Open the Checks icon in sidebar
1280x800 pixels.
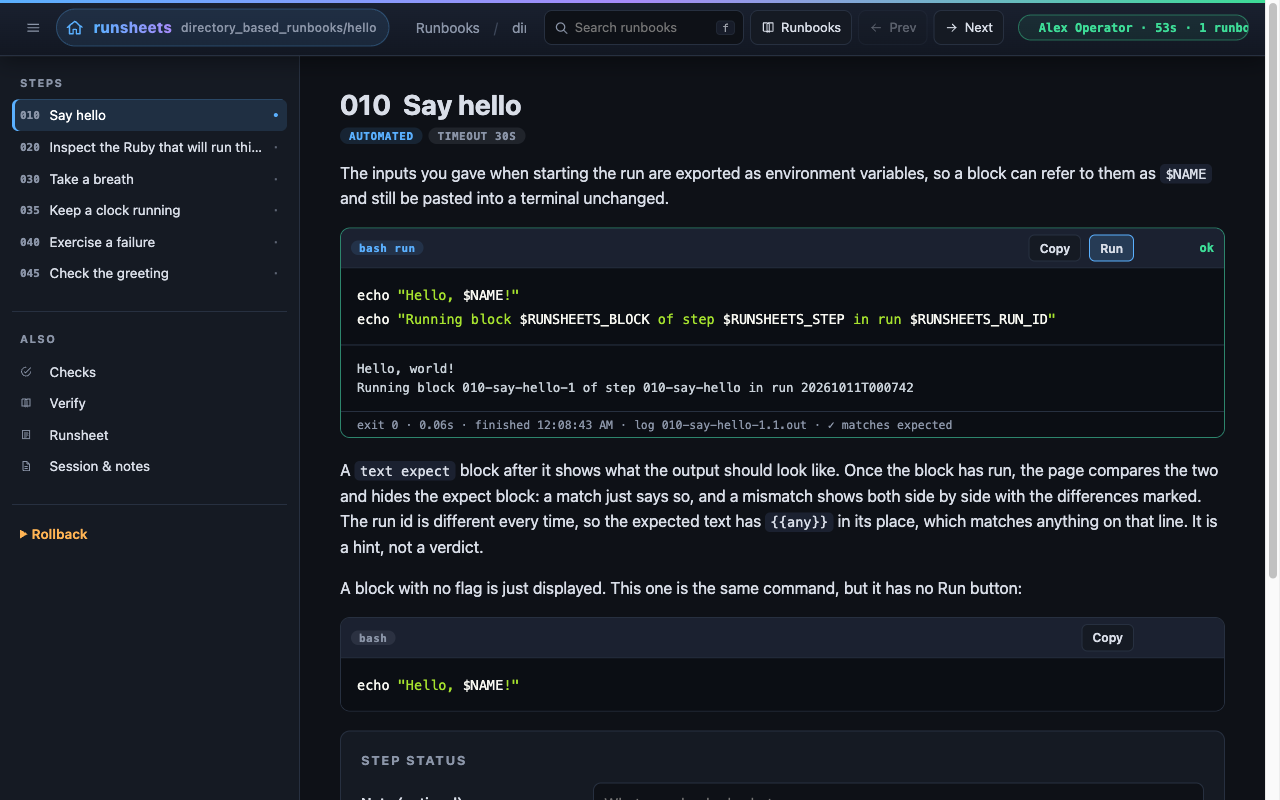[x=26, y=372]
